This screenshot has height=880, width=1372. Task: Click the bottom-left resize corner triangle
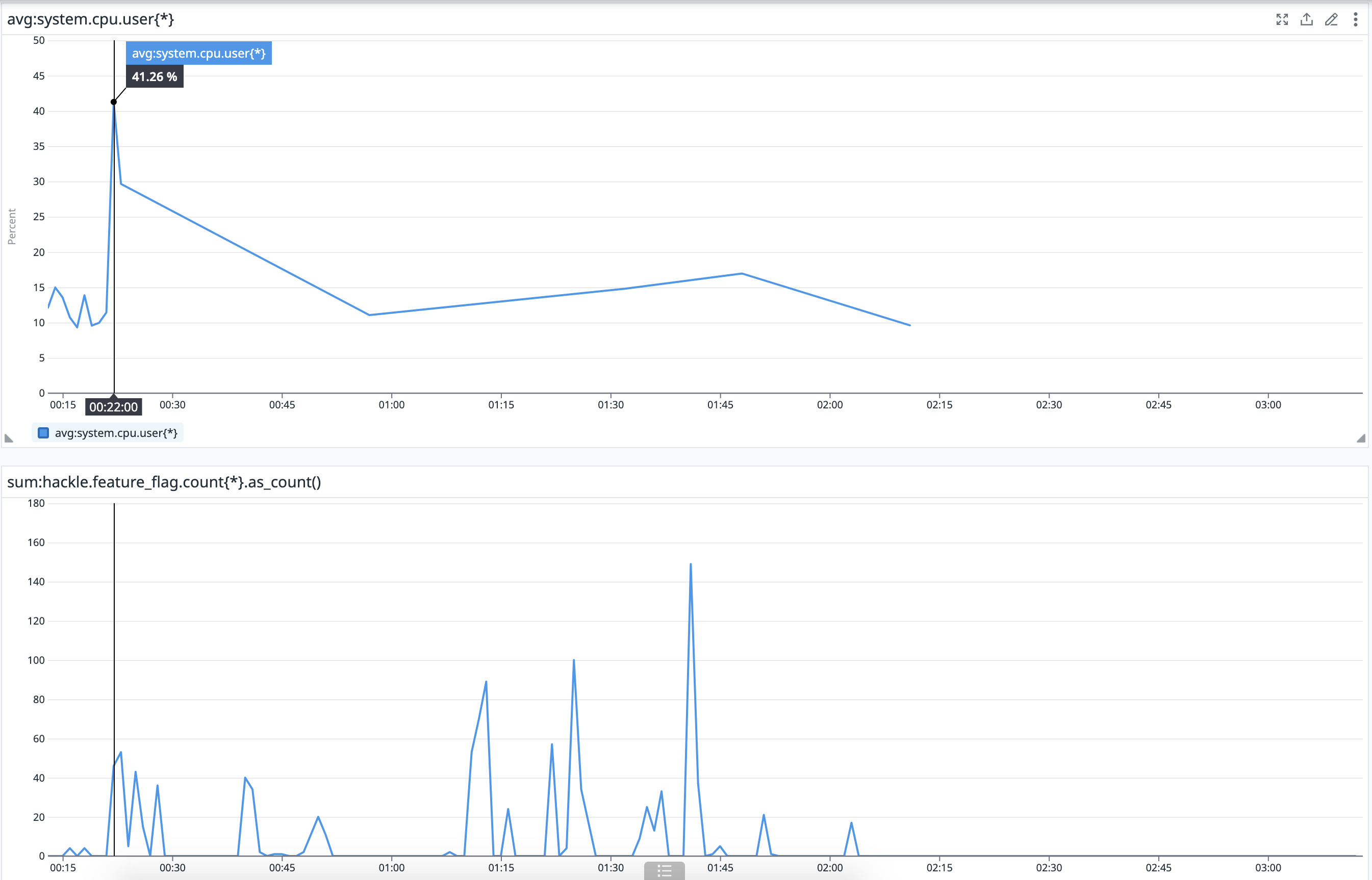tap(9, 438)
